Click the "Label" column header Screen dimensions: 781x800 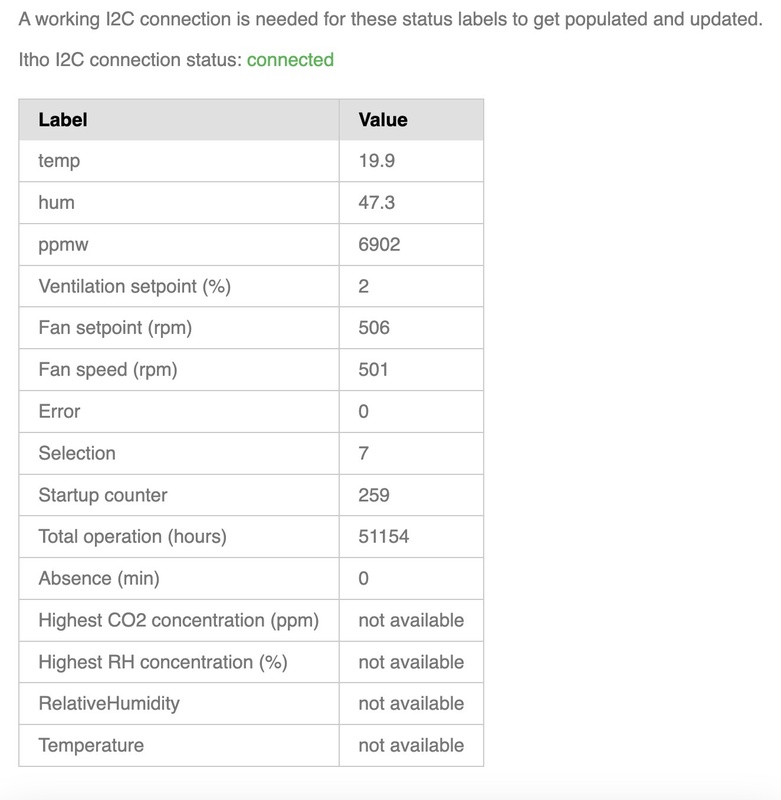coord(63,120)
